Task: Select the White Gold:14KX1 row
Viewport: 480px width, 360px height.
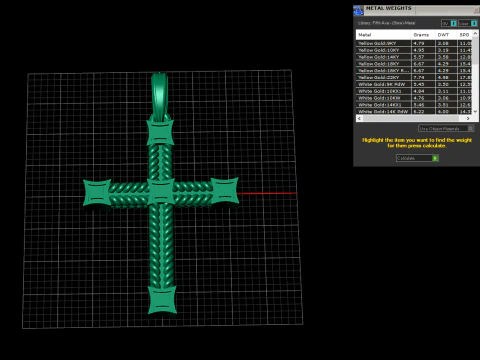Action: point(414,105)
